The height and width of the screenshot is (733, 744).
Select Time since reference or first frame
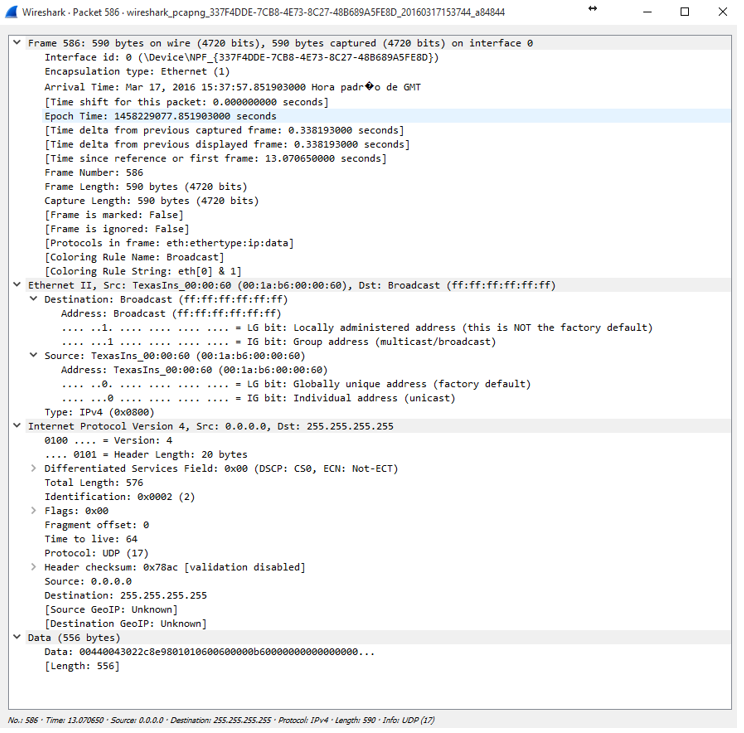click(x=215, y=158)
